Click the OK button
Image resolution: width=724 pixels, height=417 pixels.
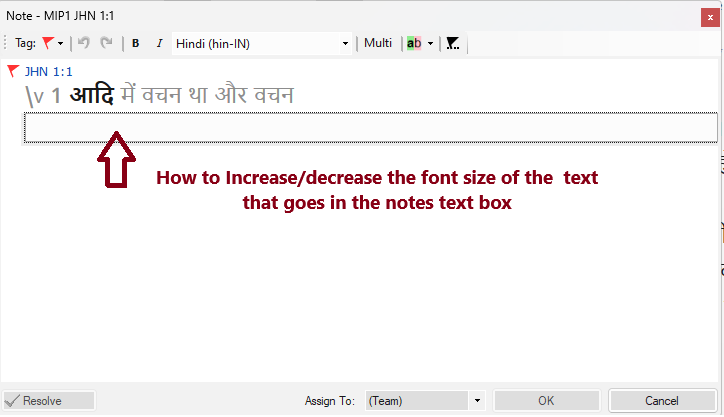[x=546, y=400]
